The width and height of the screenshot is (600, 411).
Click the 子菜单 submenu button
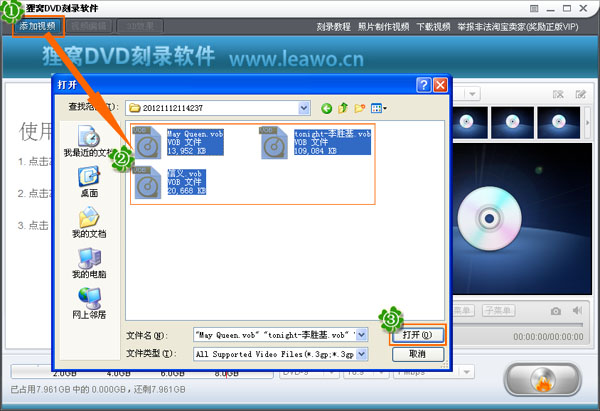pyautogui.click(x=498, y=310)
